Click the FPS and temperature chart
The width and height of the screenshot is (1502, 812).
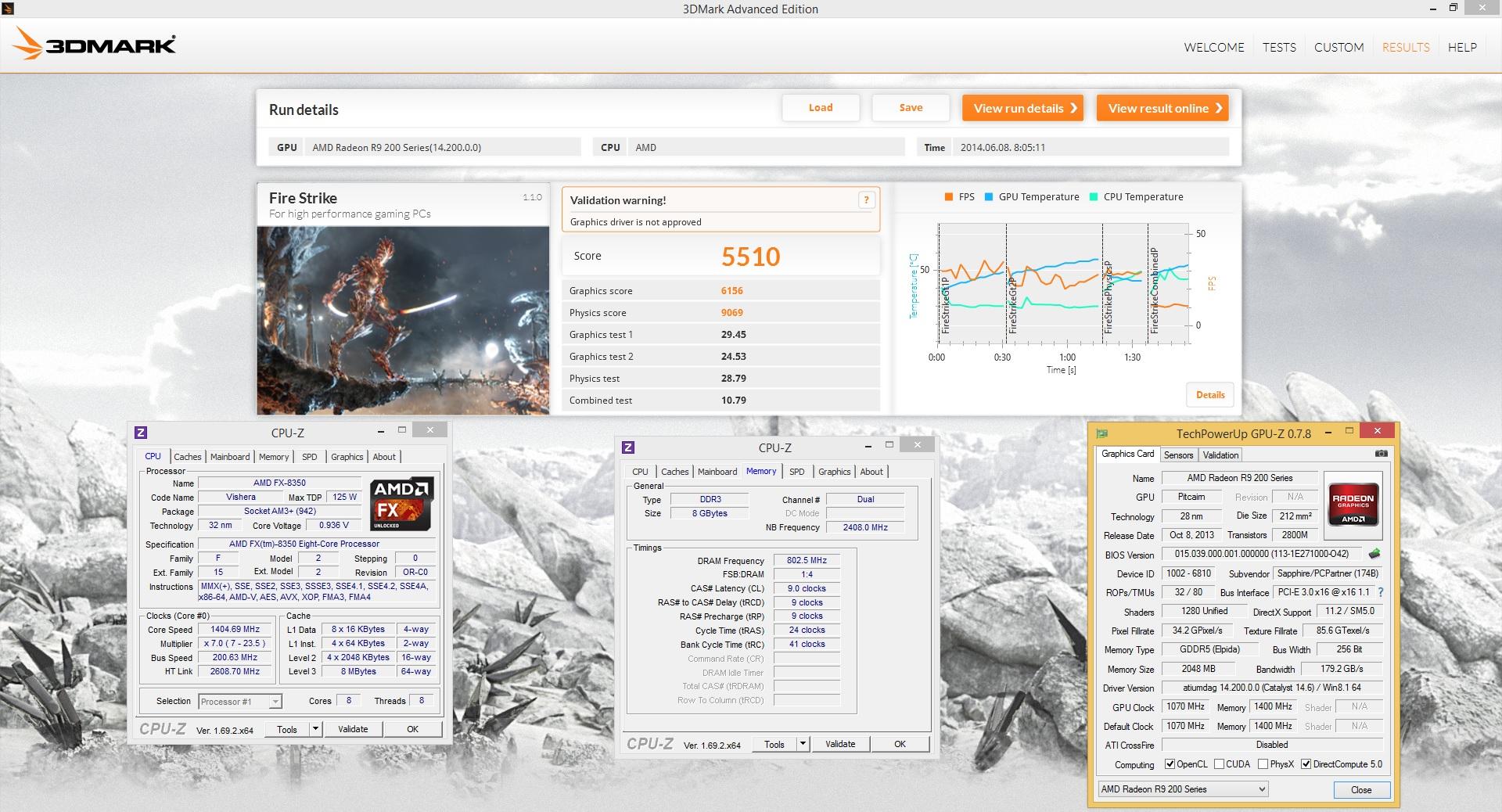point(1062,285)
